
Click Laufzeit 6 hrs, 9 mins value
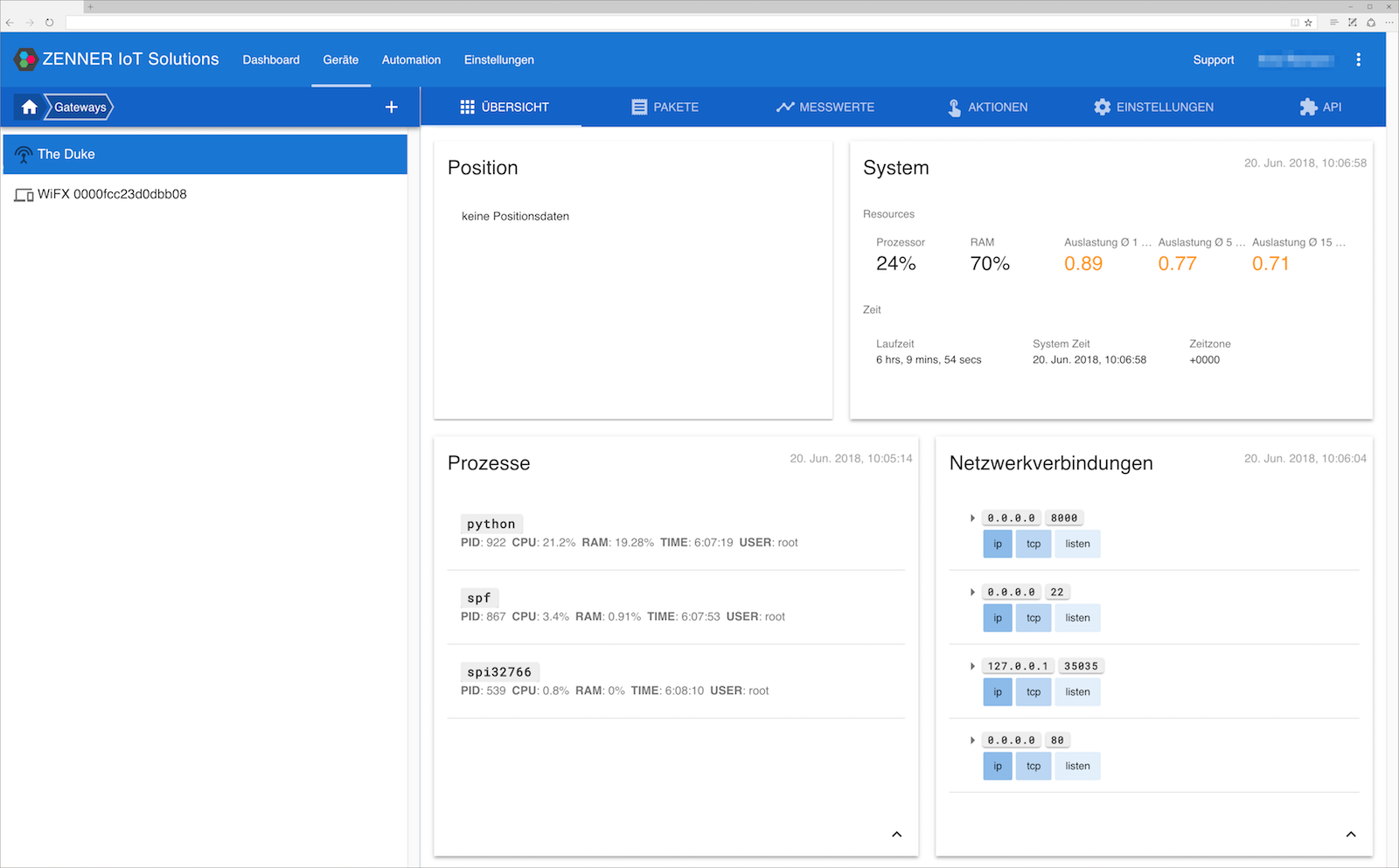click(929, 360)
